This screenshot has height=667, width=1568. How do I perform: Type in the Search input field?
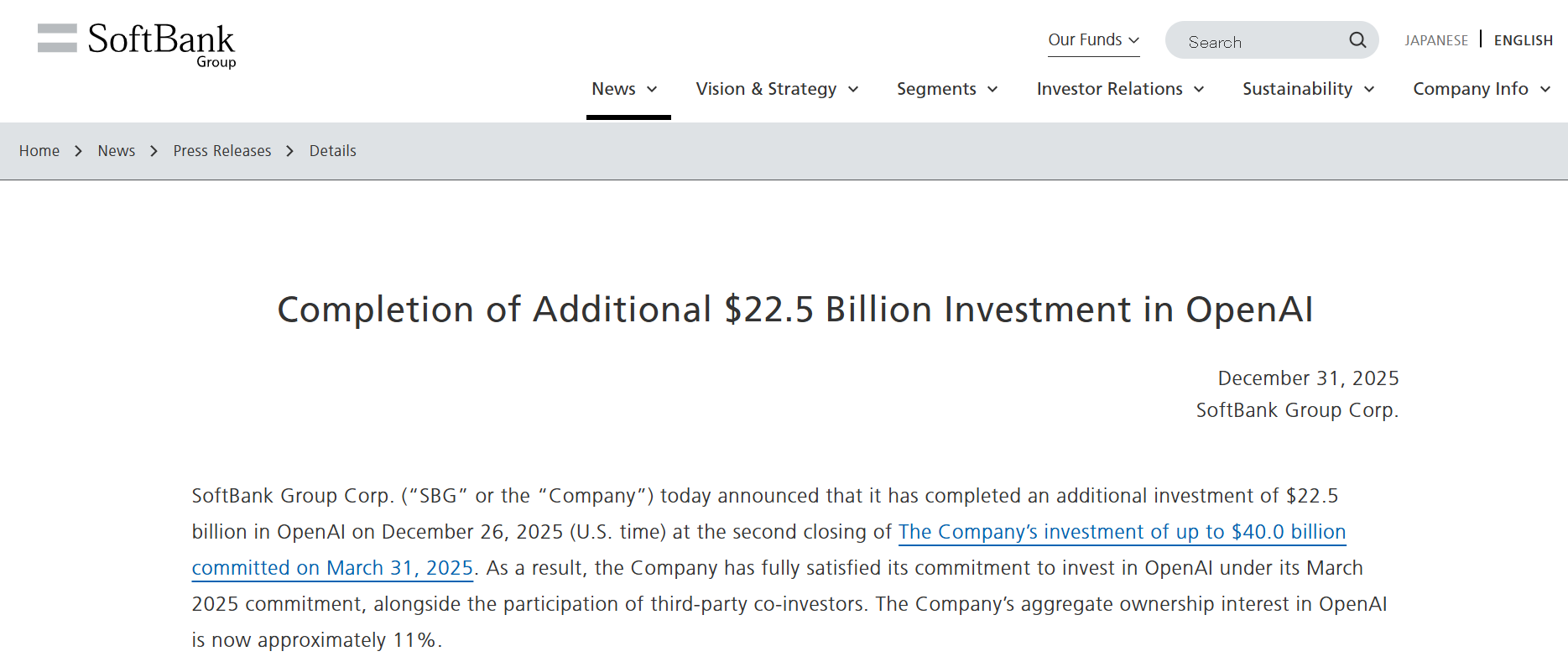tap(1258, 41)
